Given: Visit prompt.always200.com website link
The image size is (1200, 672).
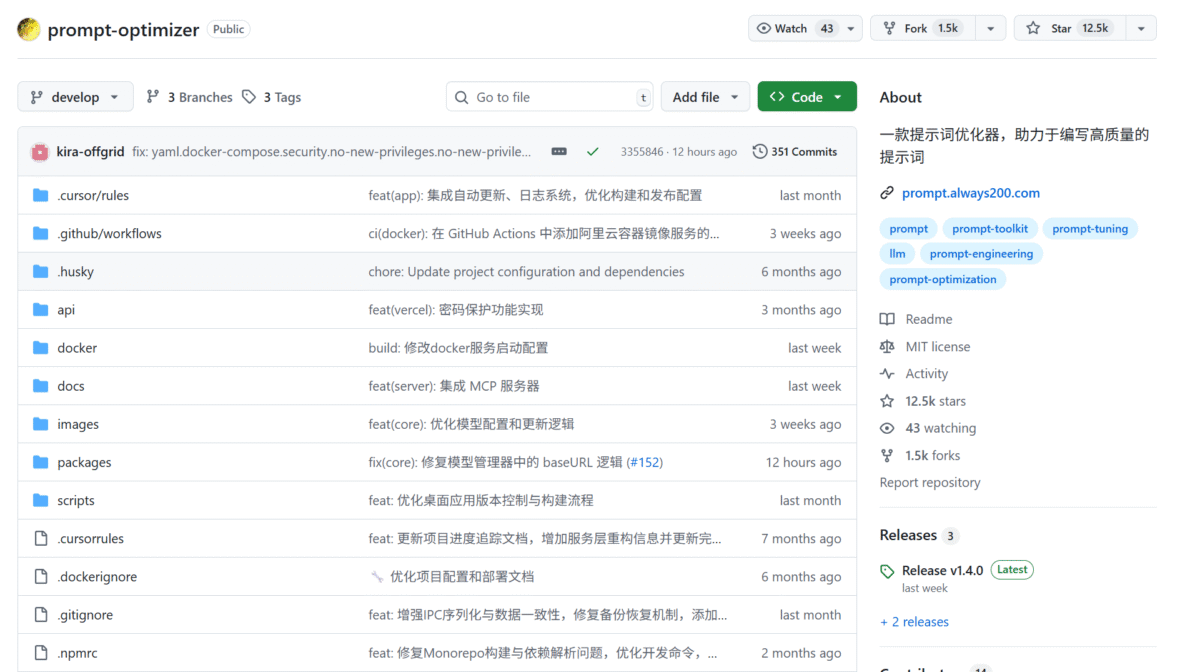Looking at the screenshot, I should [971, 193].
